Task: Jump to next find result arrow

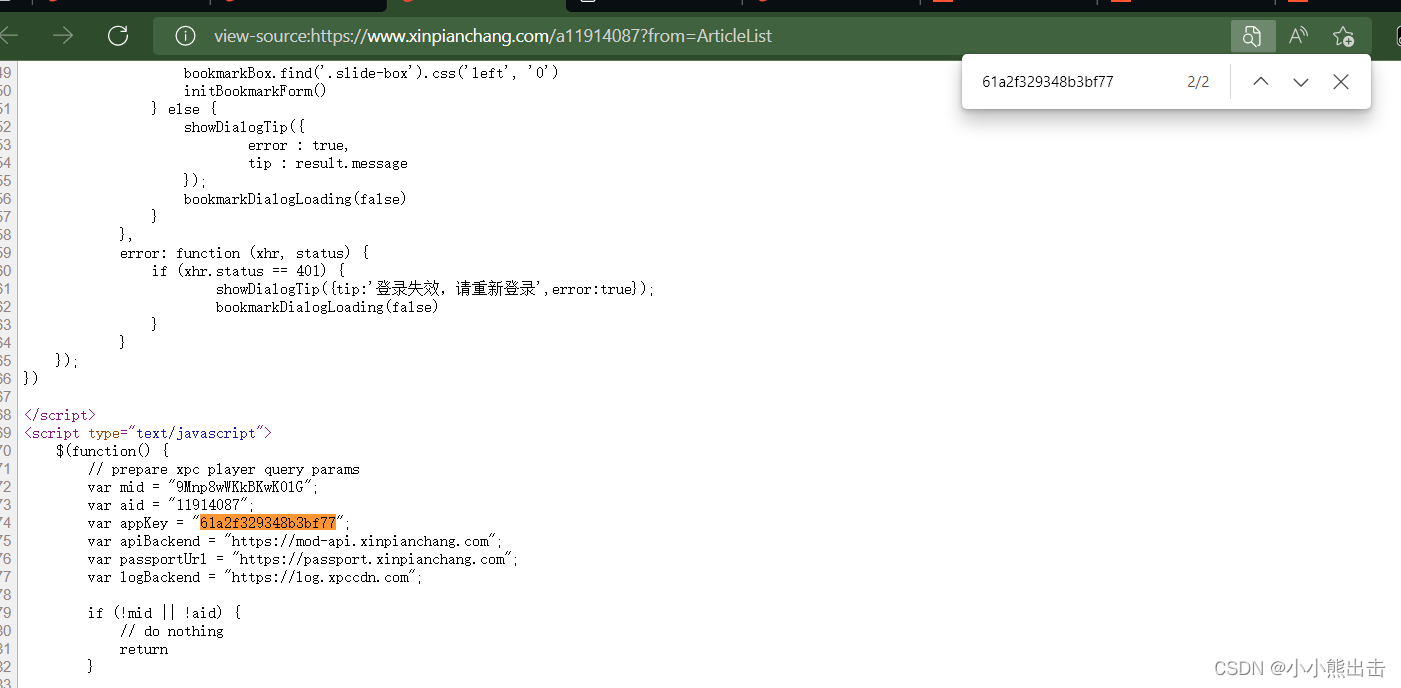Action: (x=1301, y=82)
